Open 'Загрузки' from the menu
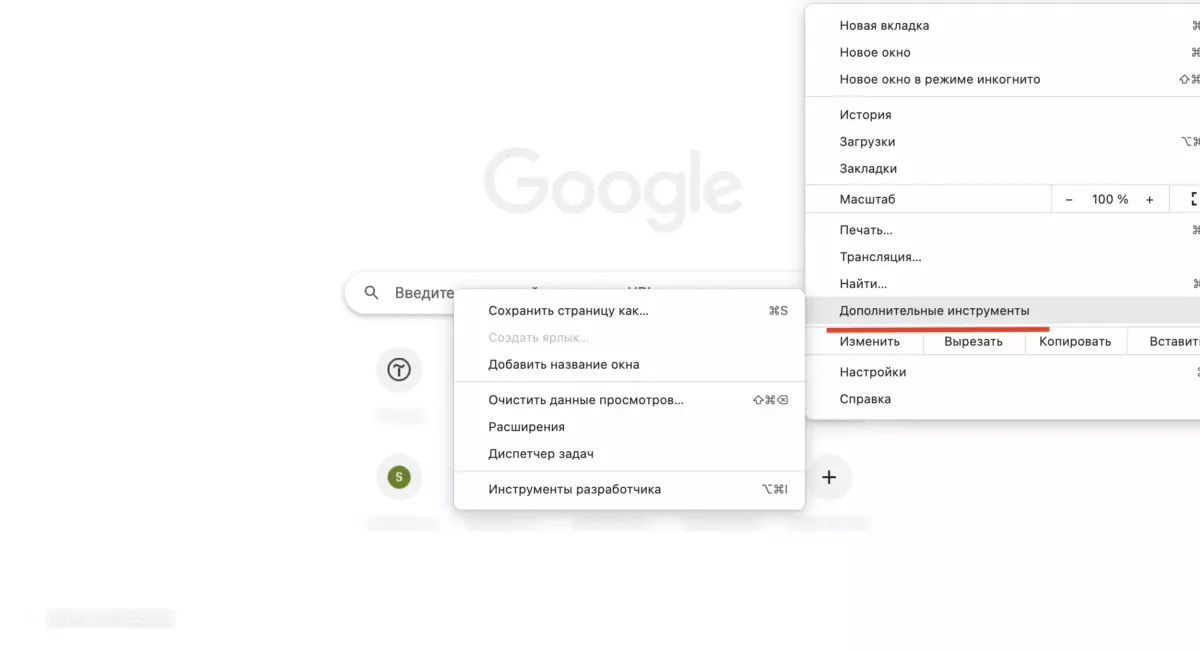This screenshot has height=651, width=1200. pyautogui.click(x=1002, y=142)
